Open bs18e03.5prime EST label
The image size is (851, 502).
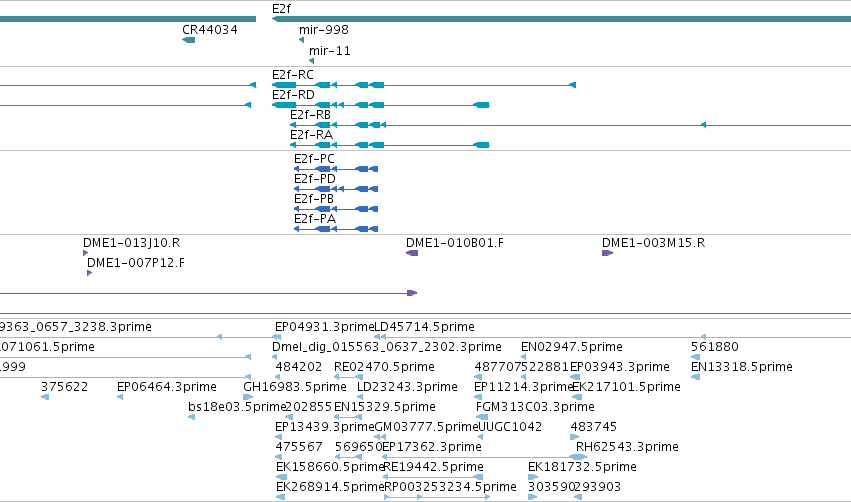tap(237, 408)
